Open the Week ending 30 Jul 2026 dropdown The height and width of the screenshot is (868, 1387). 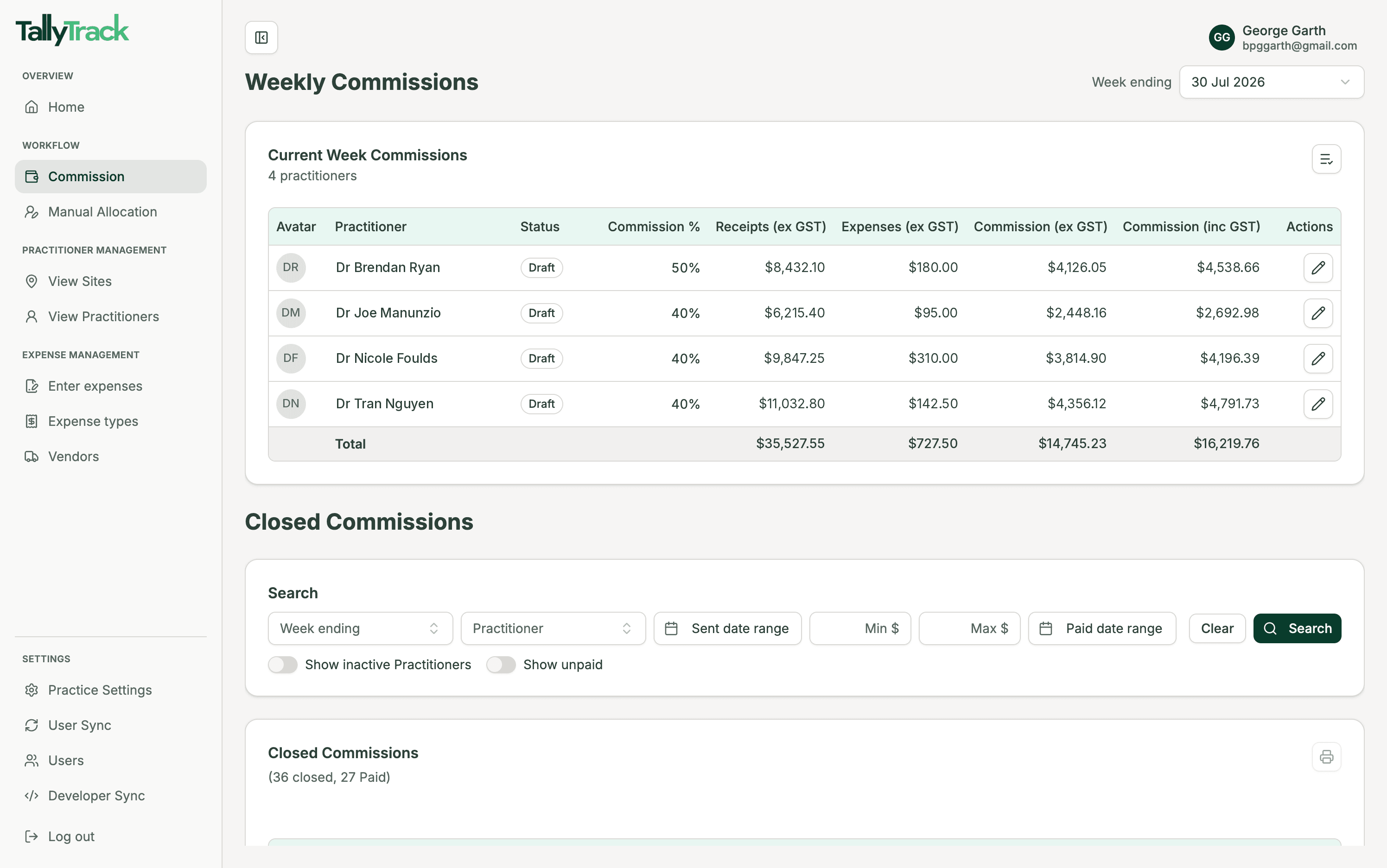[x=1271, y=82]
